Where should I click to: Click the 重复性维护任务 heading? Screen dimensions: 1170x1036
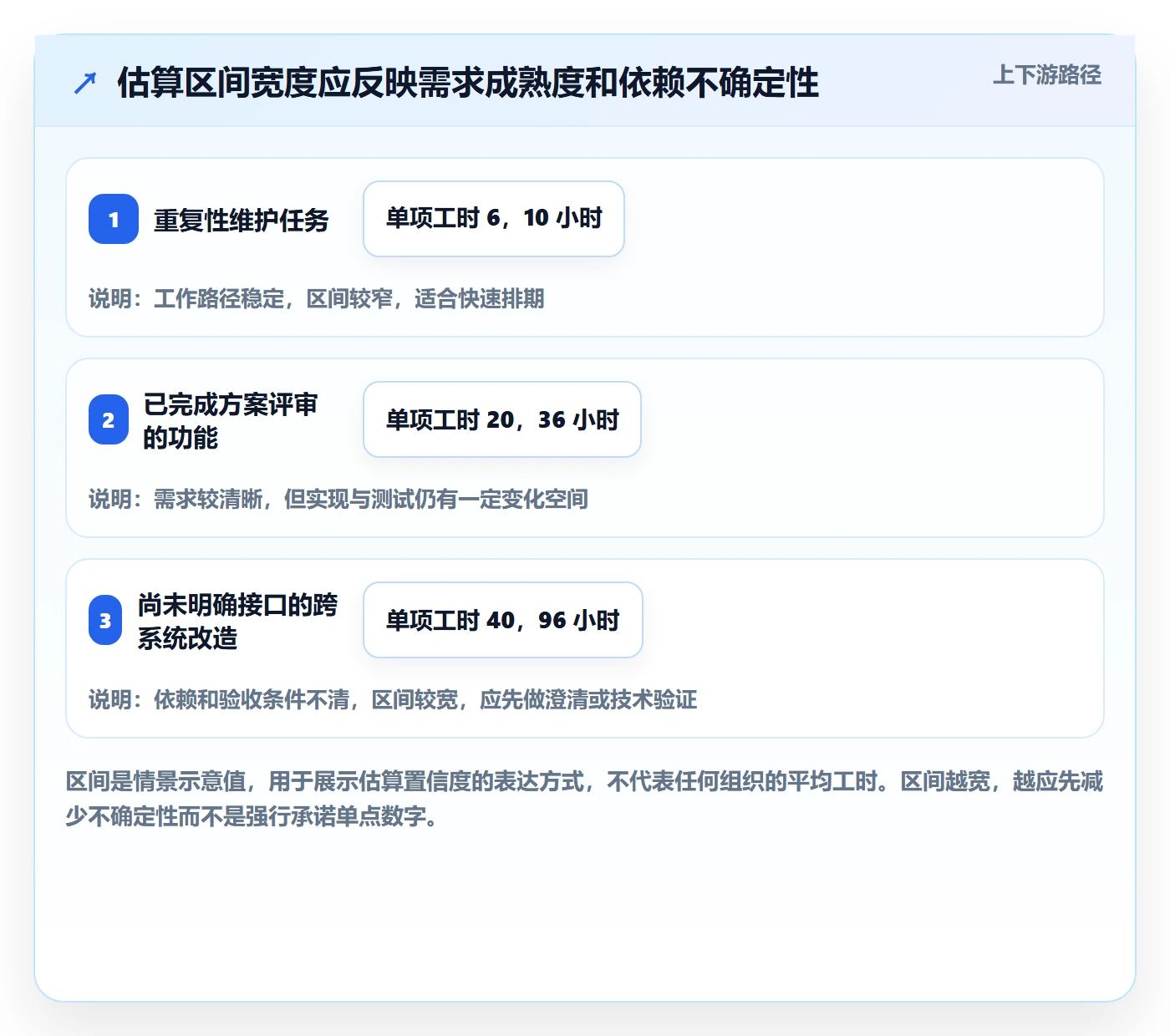pos(242,220)
